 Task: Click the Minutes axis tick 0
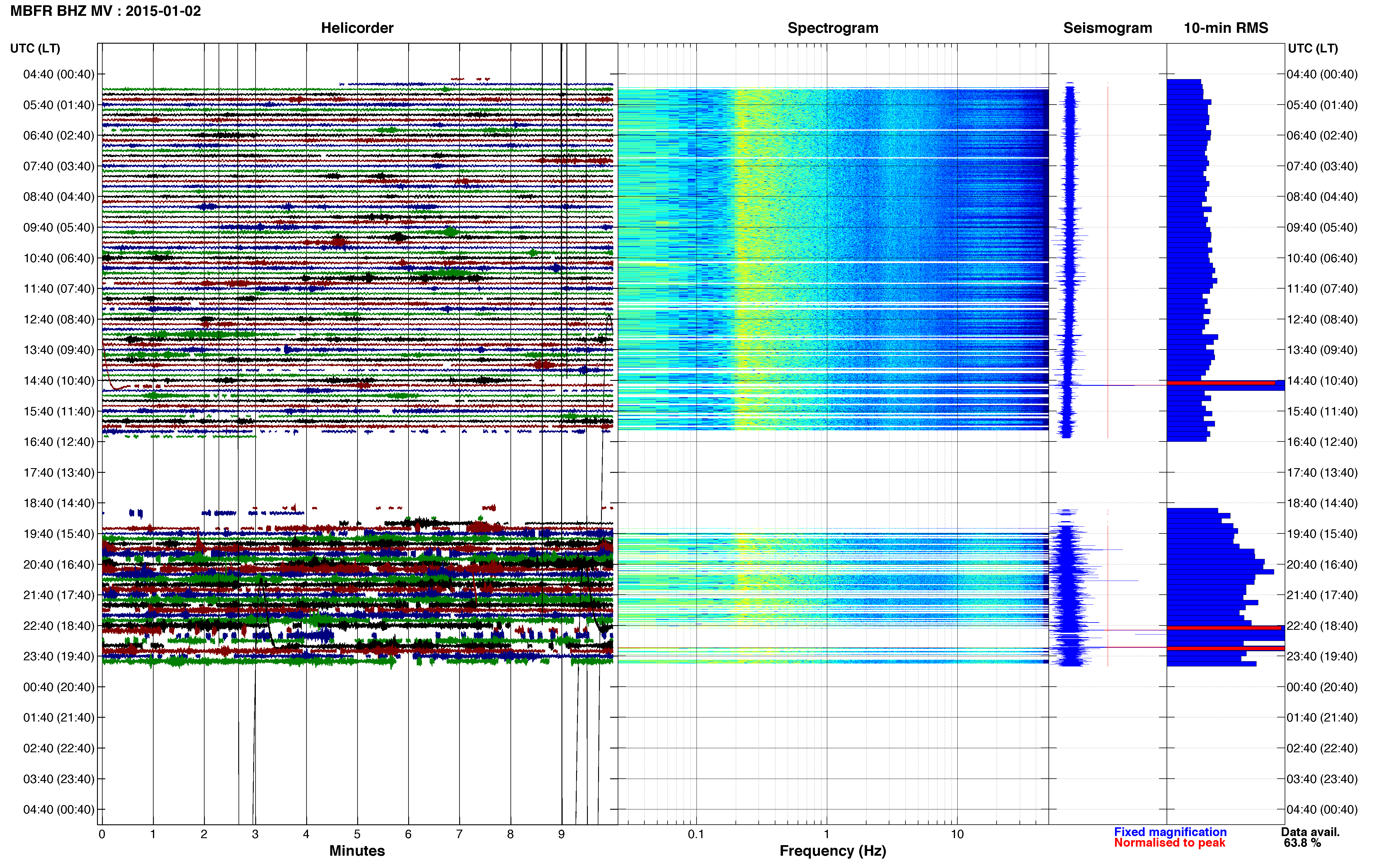(x=102, y=834)
